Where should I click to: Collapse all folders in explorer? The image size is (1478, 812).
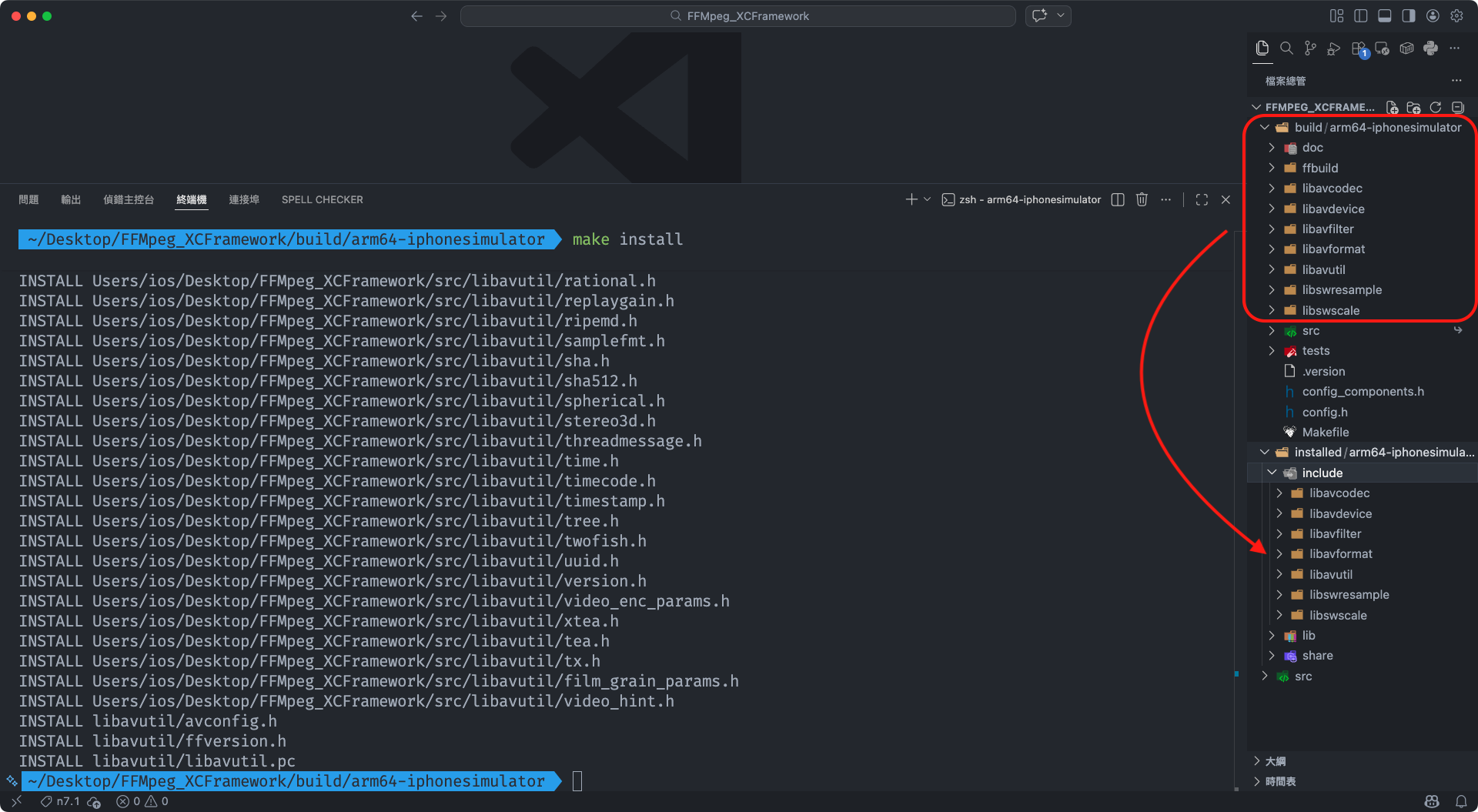pos(1457,107)
